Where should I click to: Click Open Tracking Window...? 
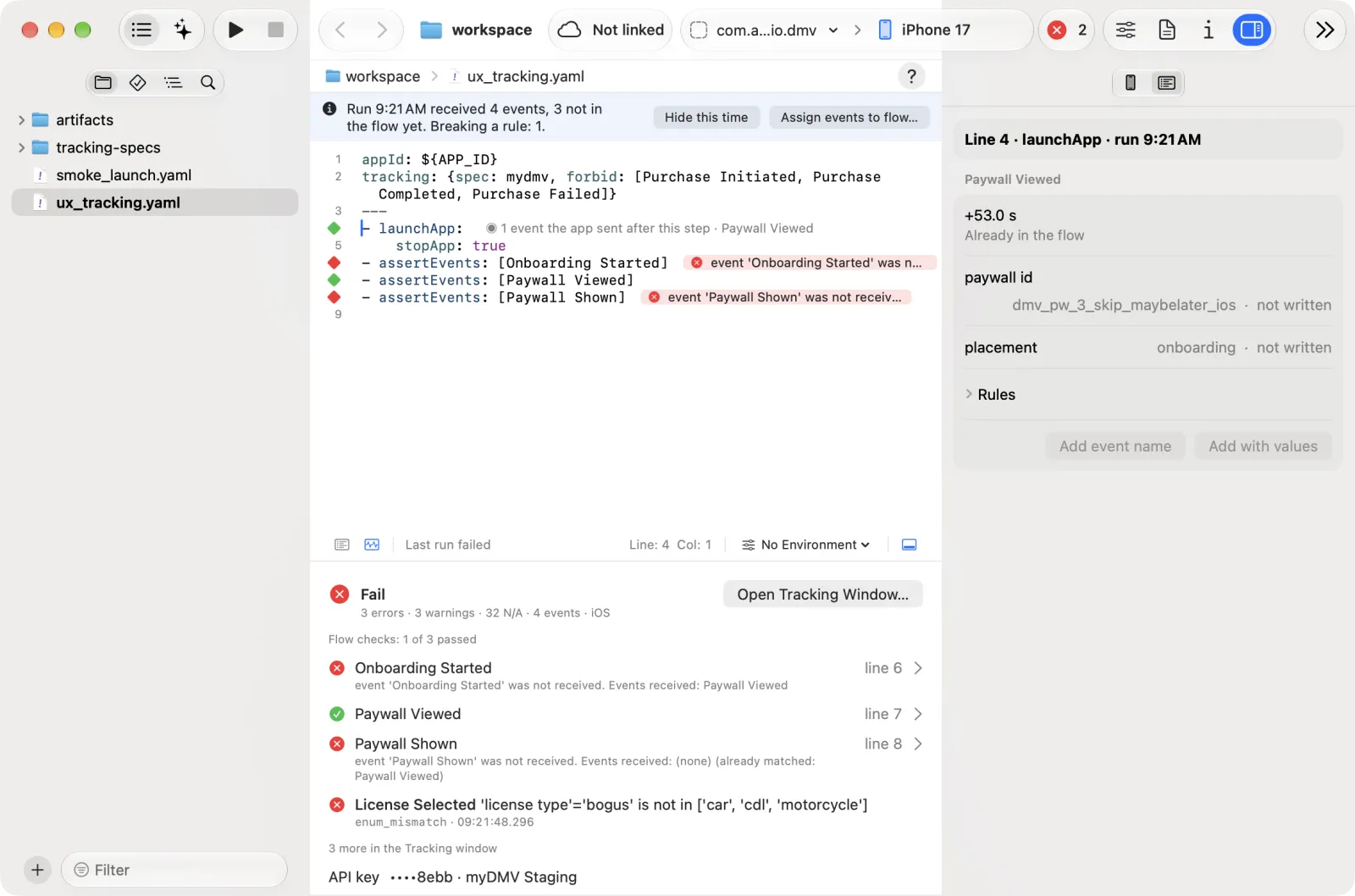click(822, 595)
